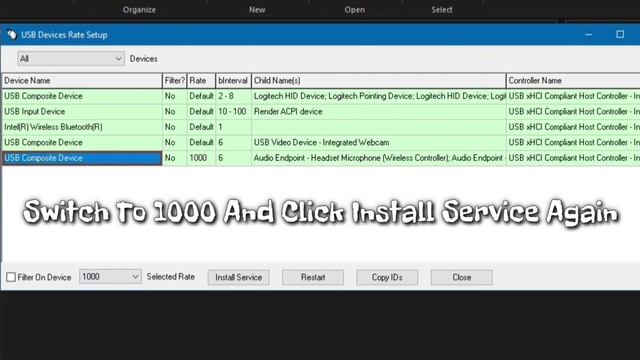Sort by the Filter? column header

(175, 81)
